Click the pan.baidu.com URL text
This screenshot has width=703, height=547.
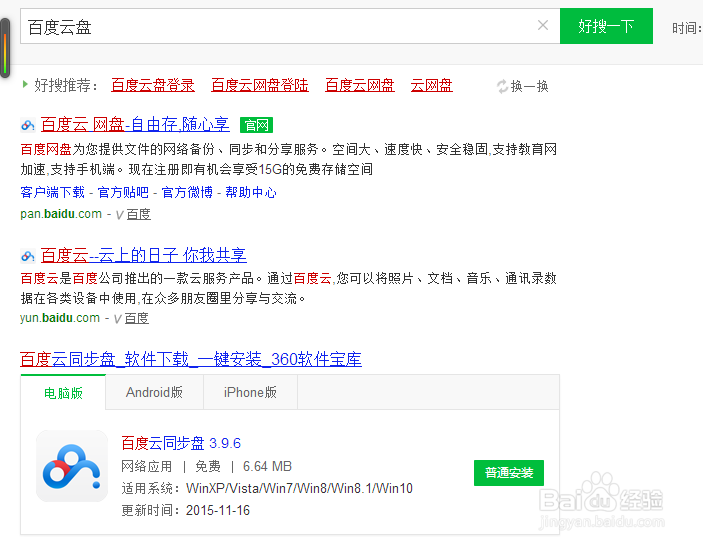pos(61,214)
